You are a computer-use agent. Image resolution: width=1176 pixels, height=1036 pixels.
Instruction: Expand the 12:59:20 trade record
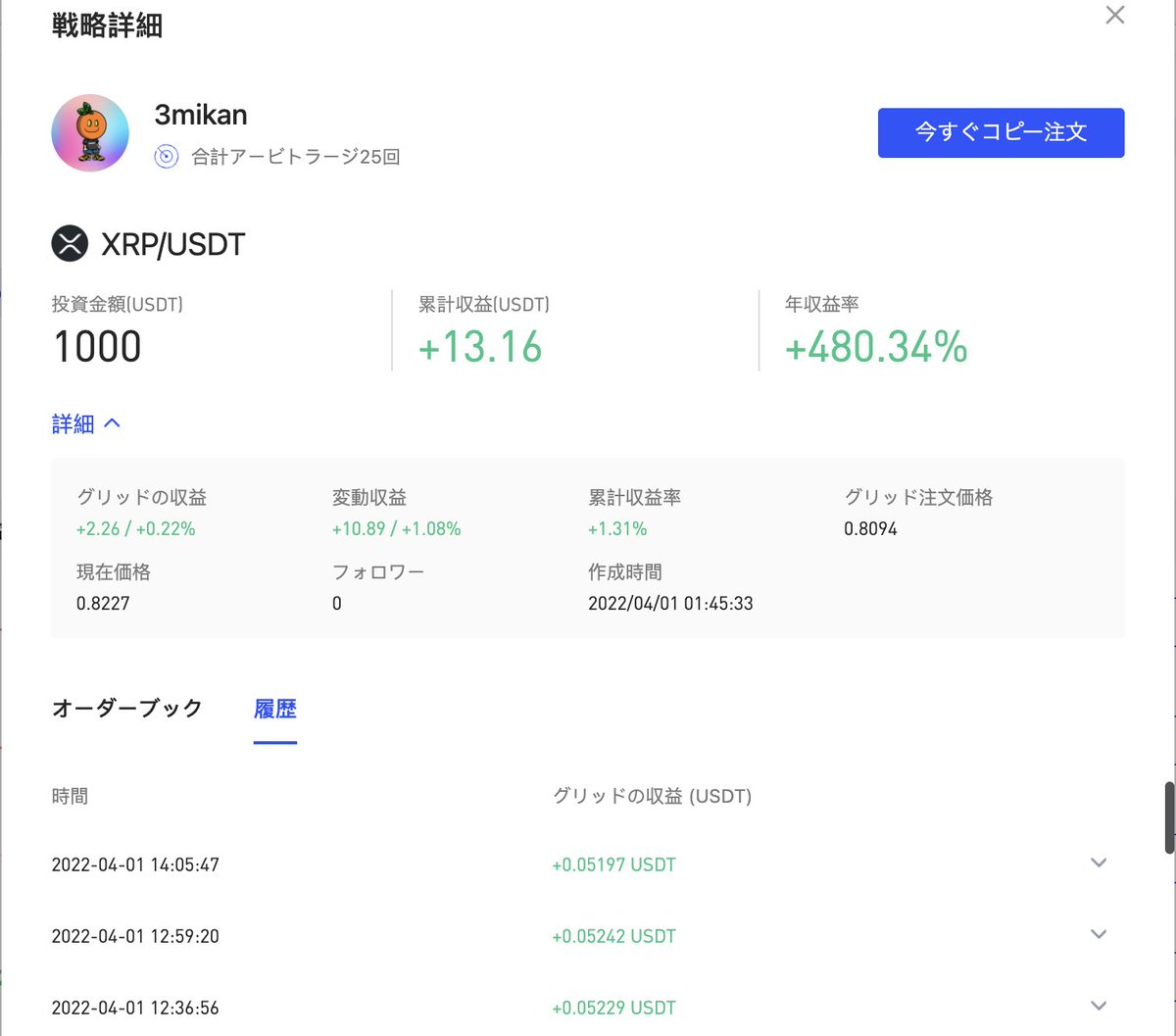(1098, 934)
